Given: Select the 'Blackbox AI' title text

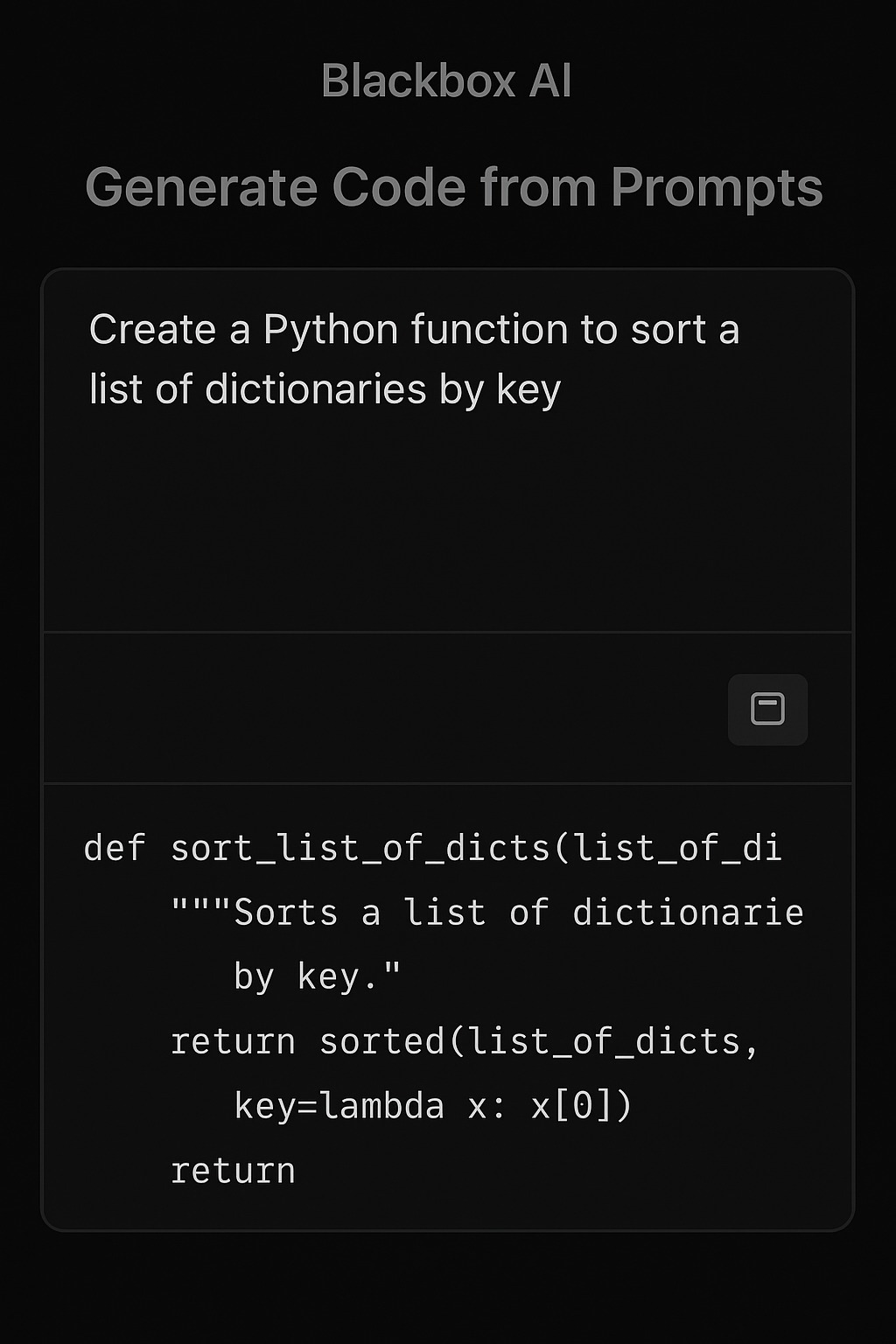Looking at the screenshot, I should pyautogui.click(x=446, y=81).
